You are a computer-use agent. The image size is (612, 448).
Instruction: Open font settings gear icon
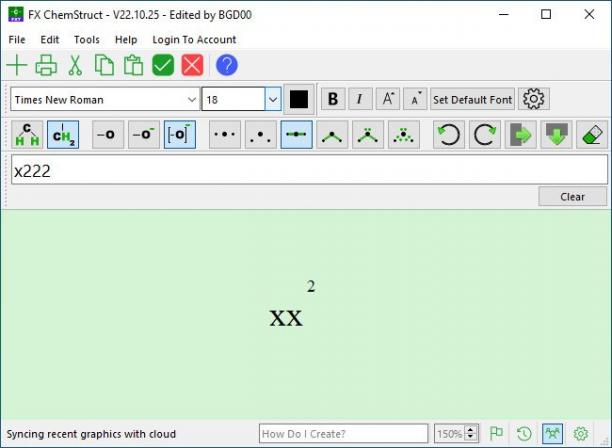534,99
